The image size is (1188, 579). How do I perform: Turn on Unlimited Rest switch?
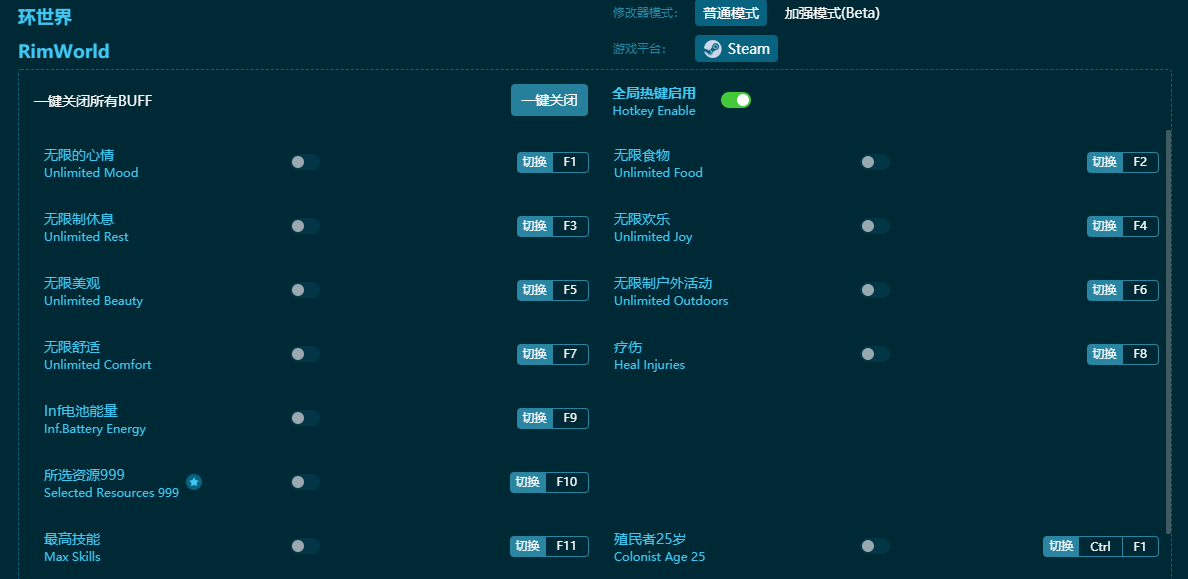point(305,226)
